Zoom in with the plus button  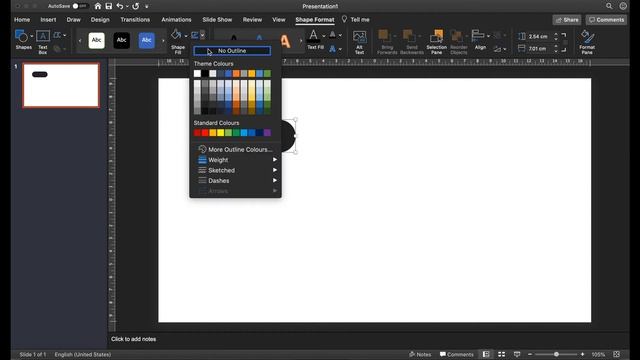click(x=582, y=354)
